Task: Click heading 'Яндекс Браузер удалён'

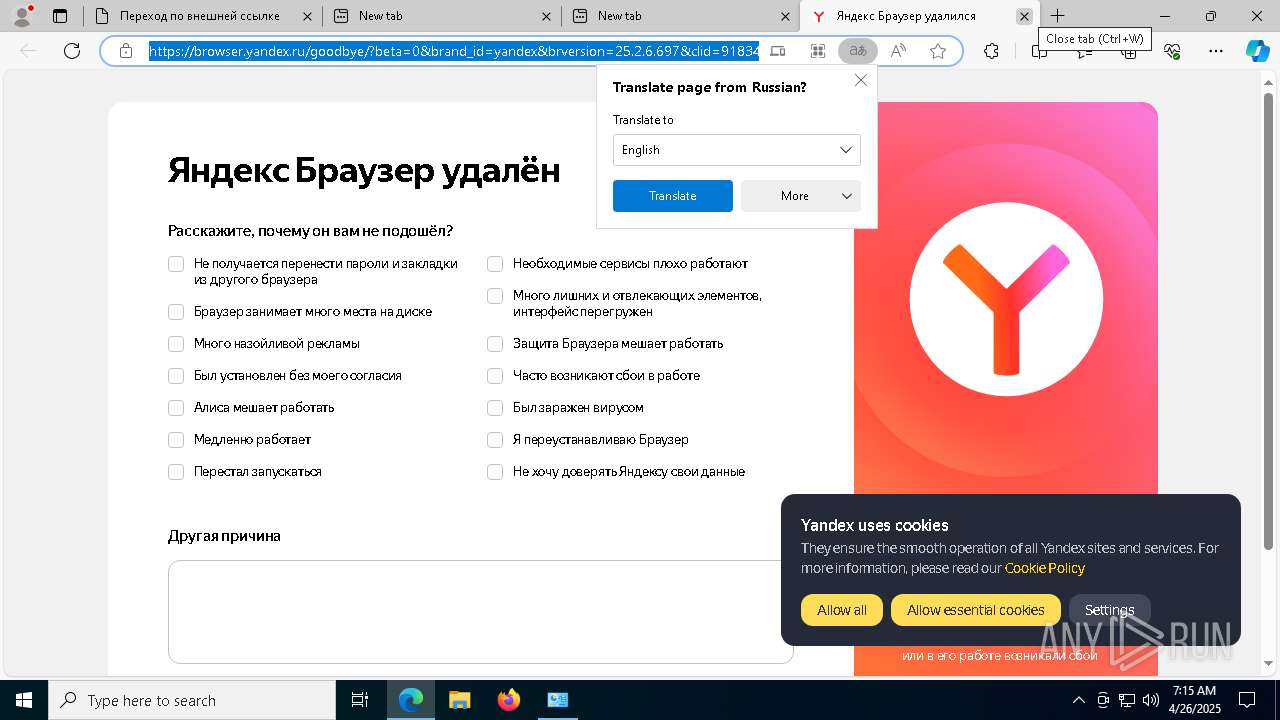Action: [364, 171]
